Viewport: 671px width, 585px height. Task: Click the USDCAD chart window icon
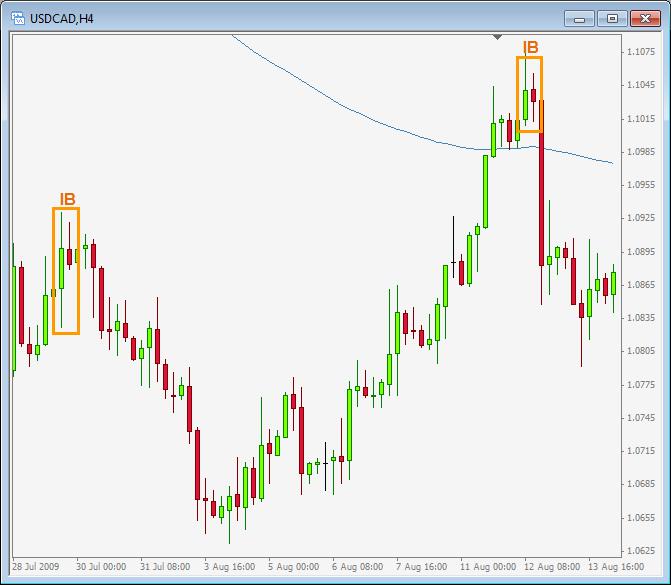click(x=18, y=18)
